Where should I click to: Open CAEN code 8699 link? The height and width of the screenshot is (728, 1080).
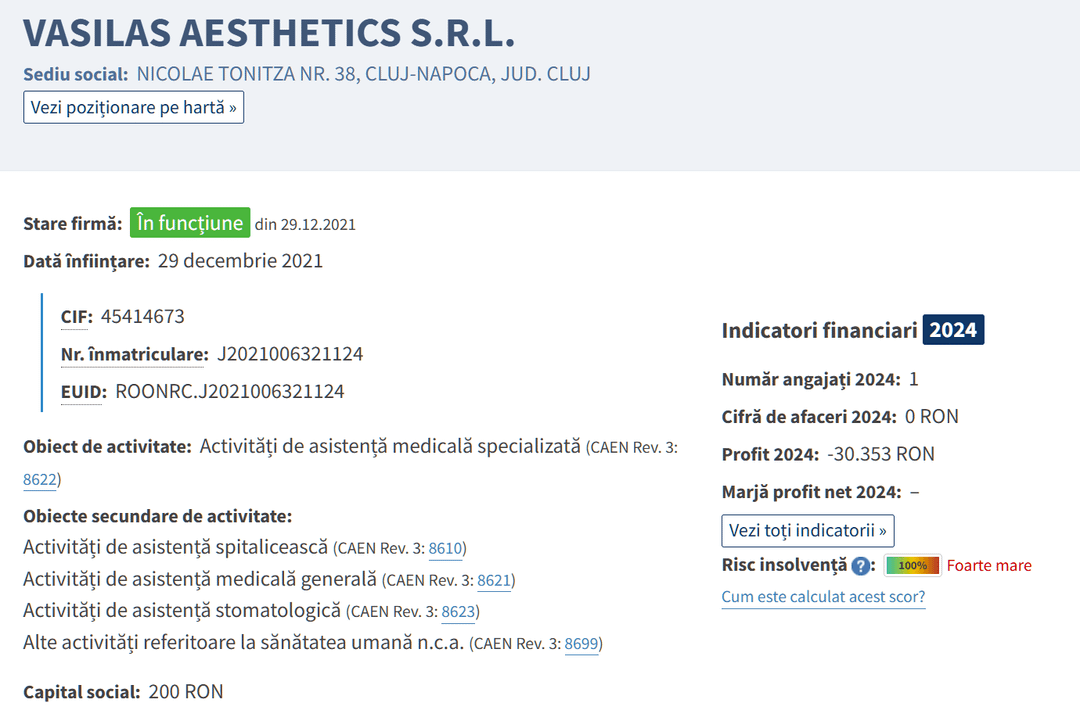(581, 643)
